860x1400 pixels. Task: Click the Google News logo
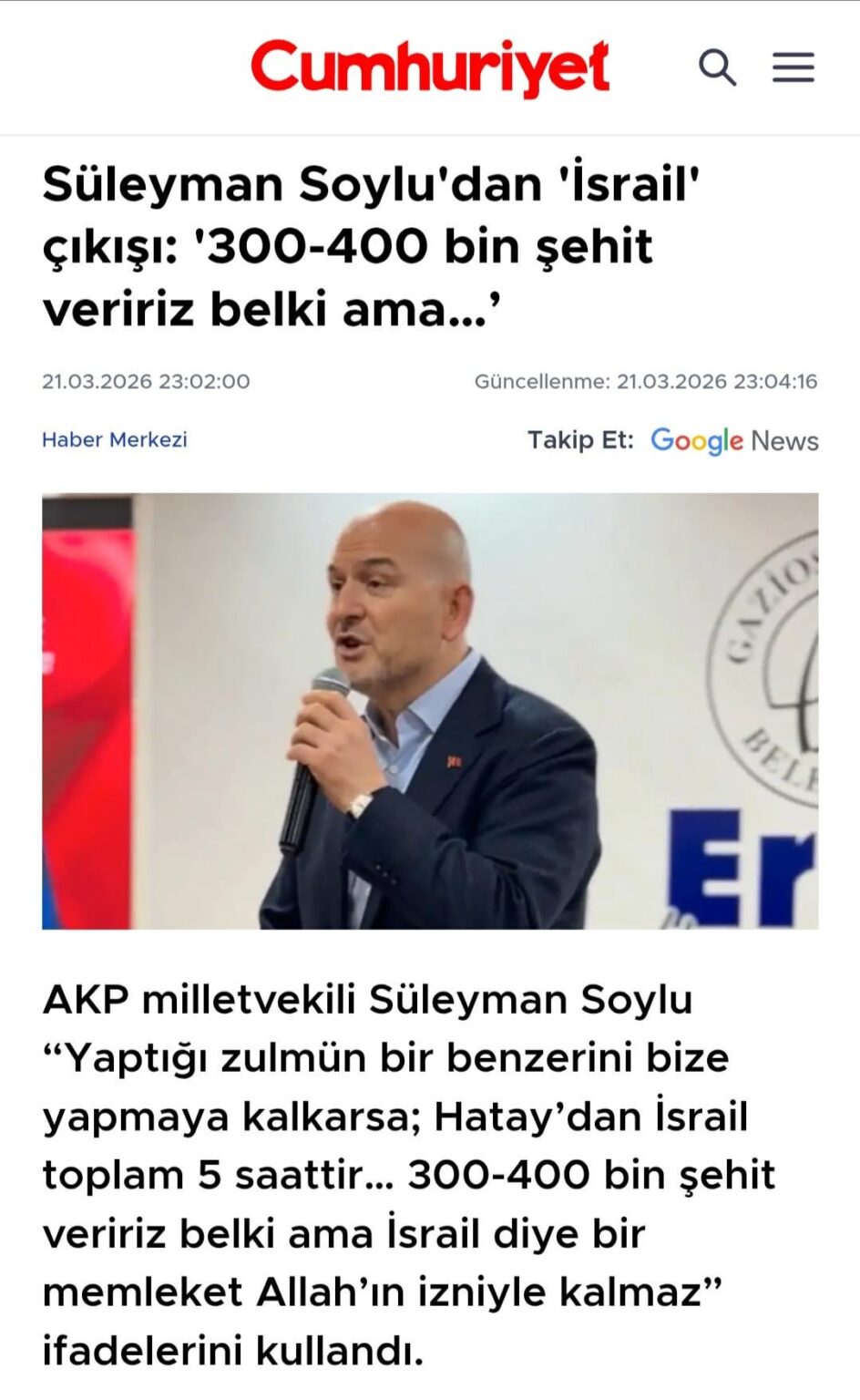(x=734, y=440)
